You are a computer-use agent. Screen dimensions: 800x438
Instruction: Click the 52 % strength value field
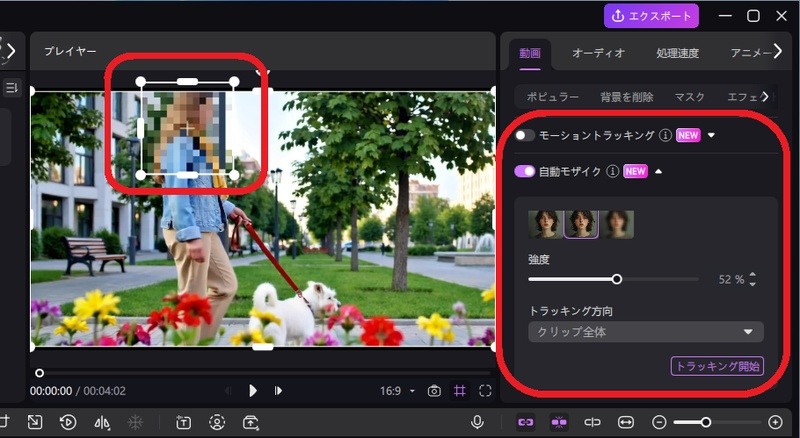(731, 279)
